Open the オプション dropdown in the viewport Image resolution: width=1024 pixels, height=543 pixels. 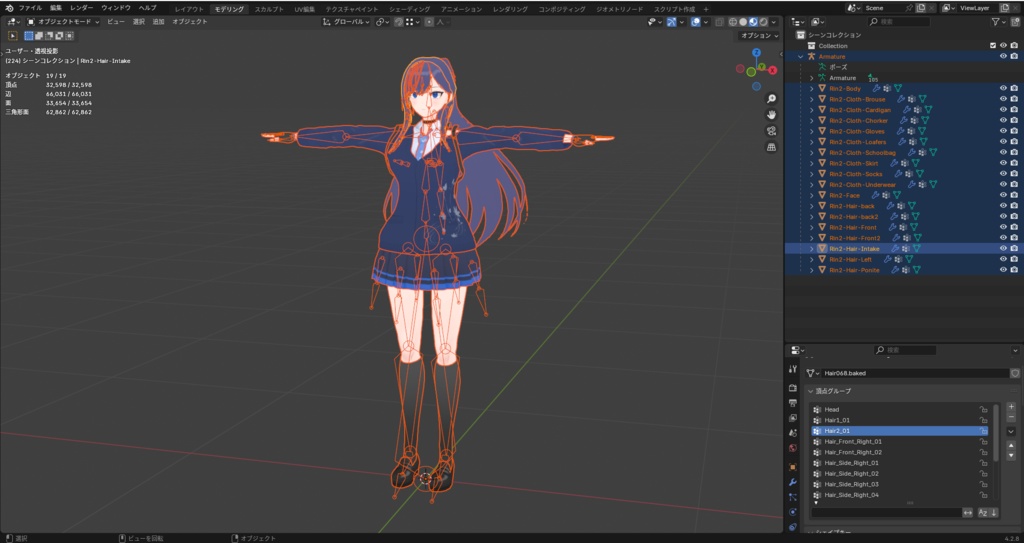(759, 35)
